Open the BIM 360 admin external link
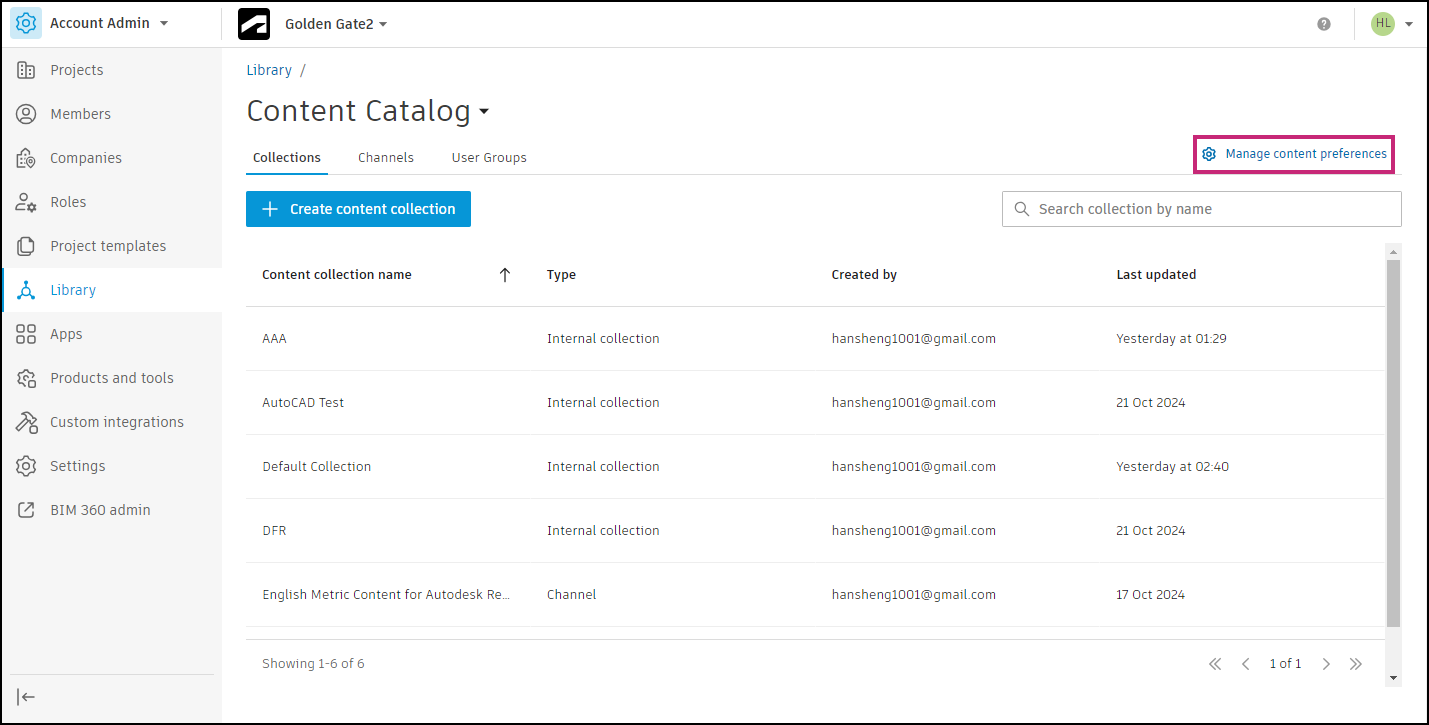The height and width of the screenshot is (725, 1429). coord(26,510)
